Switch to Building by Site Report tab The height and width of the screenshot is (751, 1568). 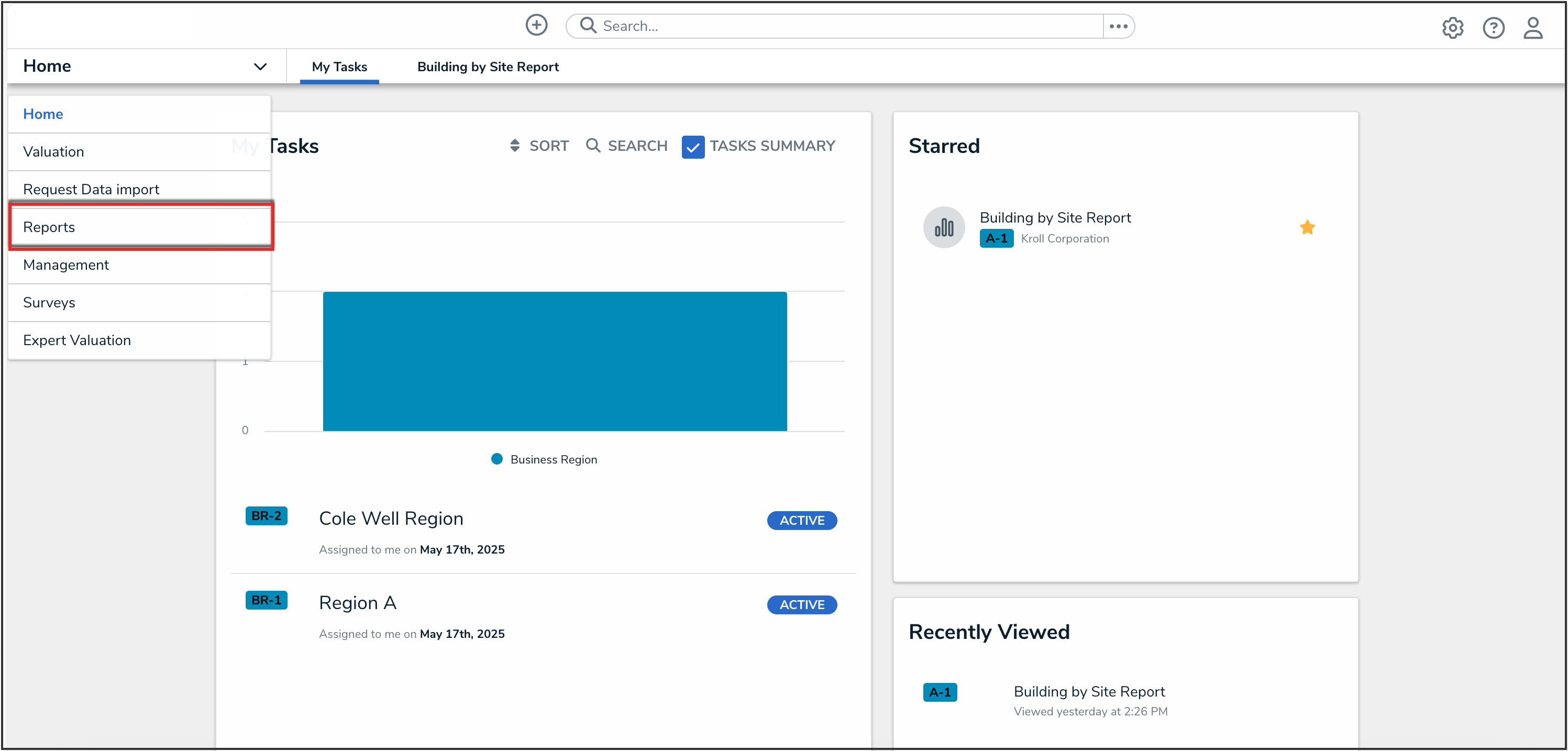488,67
